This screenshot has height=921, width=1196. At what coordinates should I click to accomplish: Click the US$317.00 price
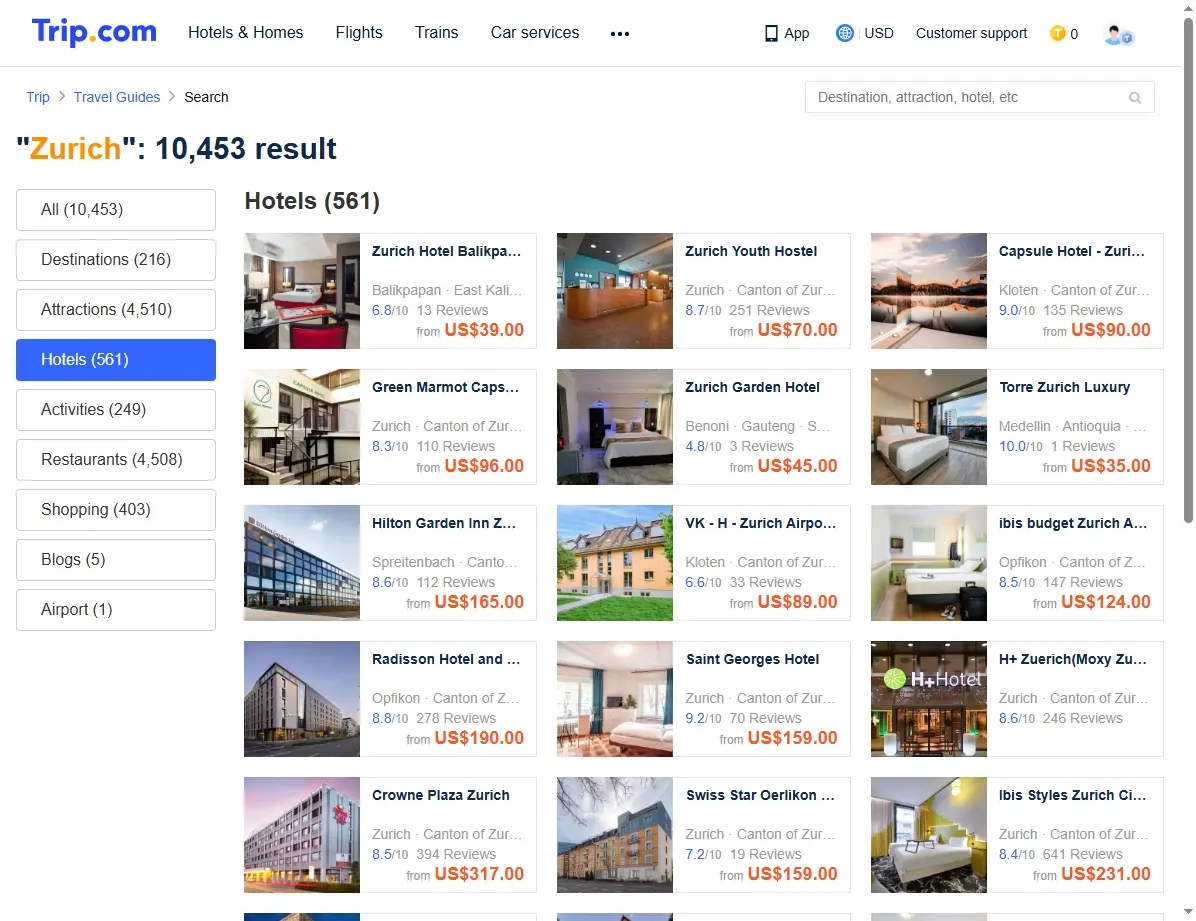(479, 874)
